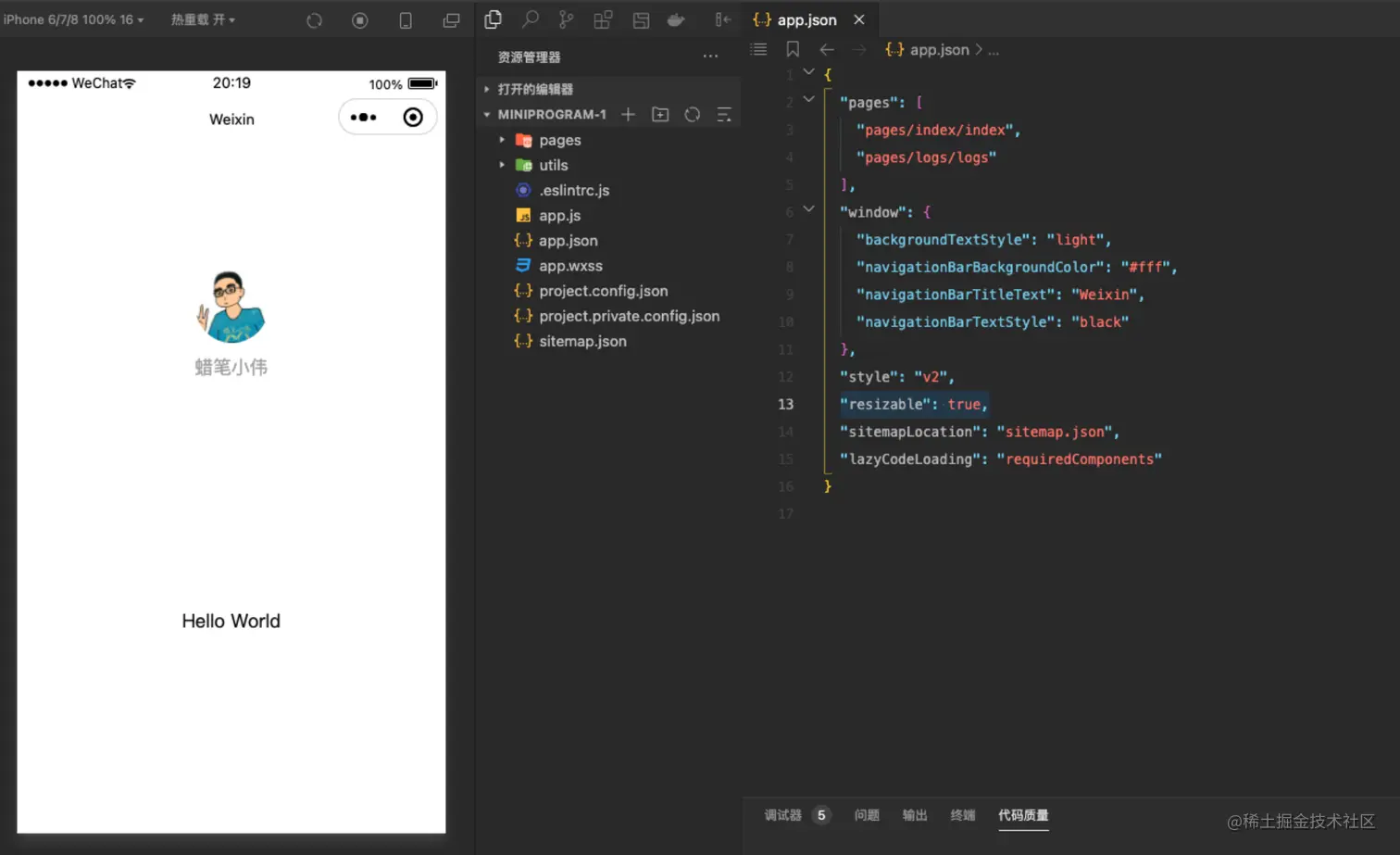
Task: Click the simulator capsule menu dots
Action: tap(363, 118)
